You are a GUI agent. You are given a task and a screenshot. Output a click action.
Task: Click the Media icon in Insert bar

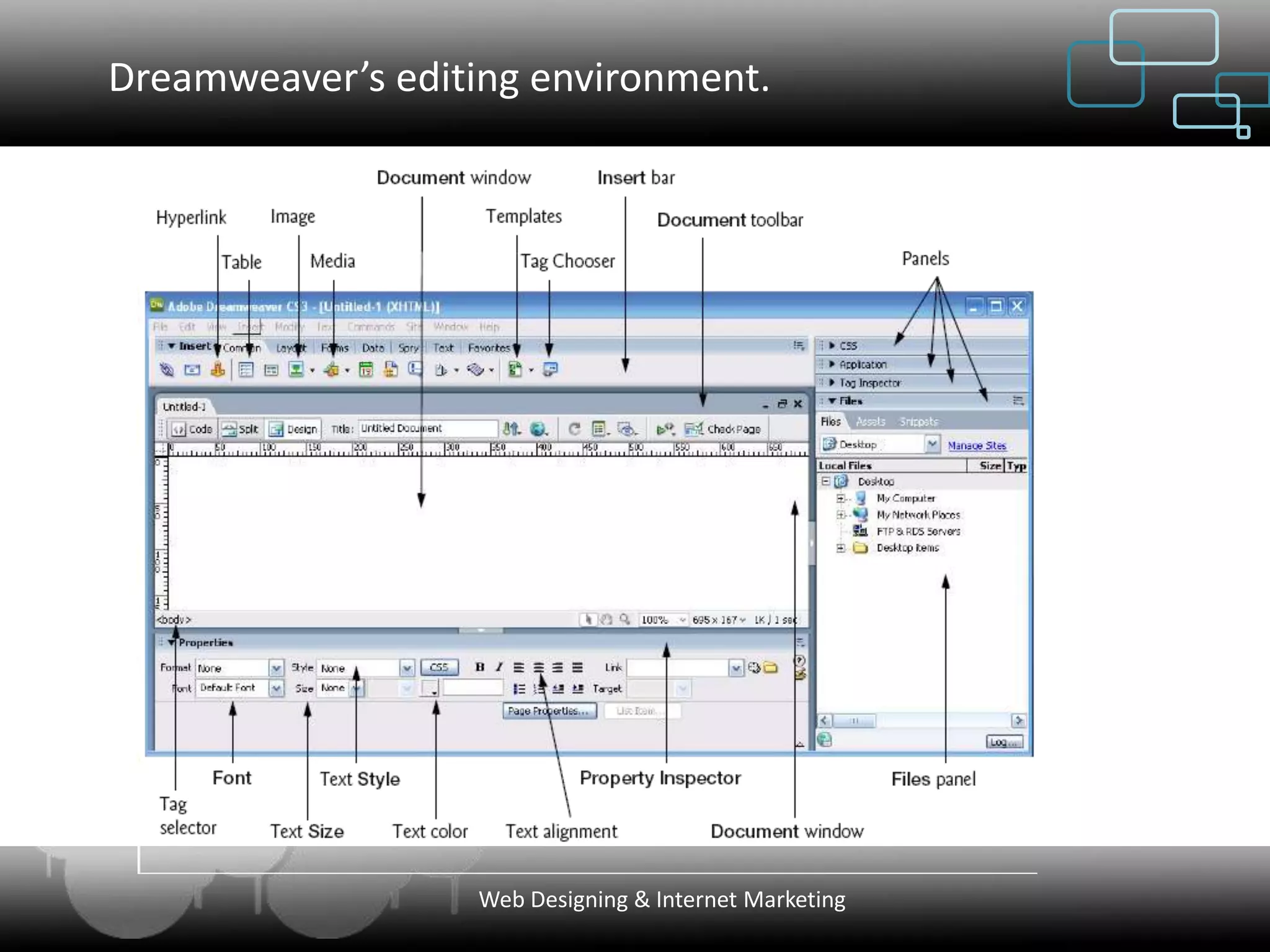coord(332,370)
